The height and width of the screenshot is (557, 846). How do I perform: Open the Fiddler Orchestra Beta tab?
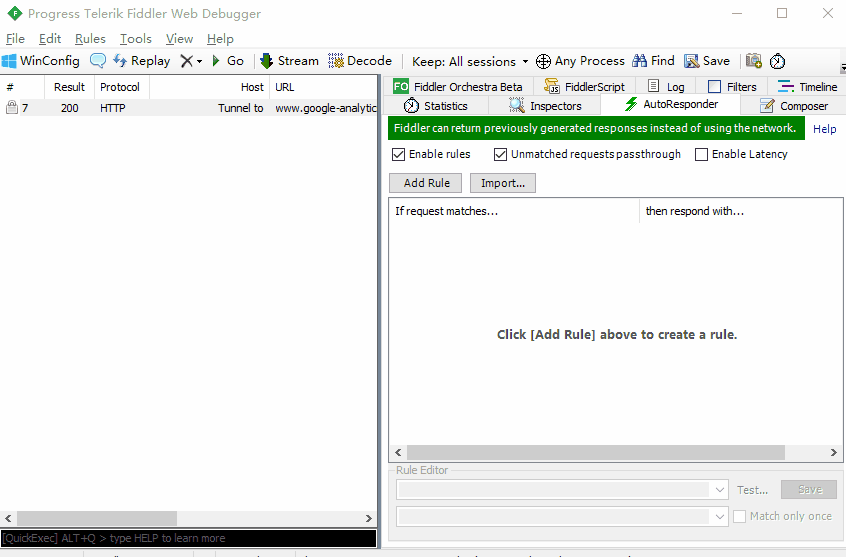[458, 86]
